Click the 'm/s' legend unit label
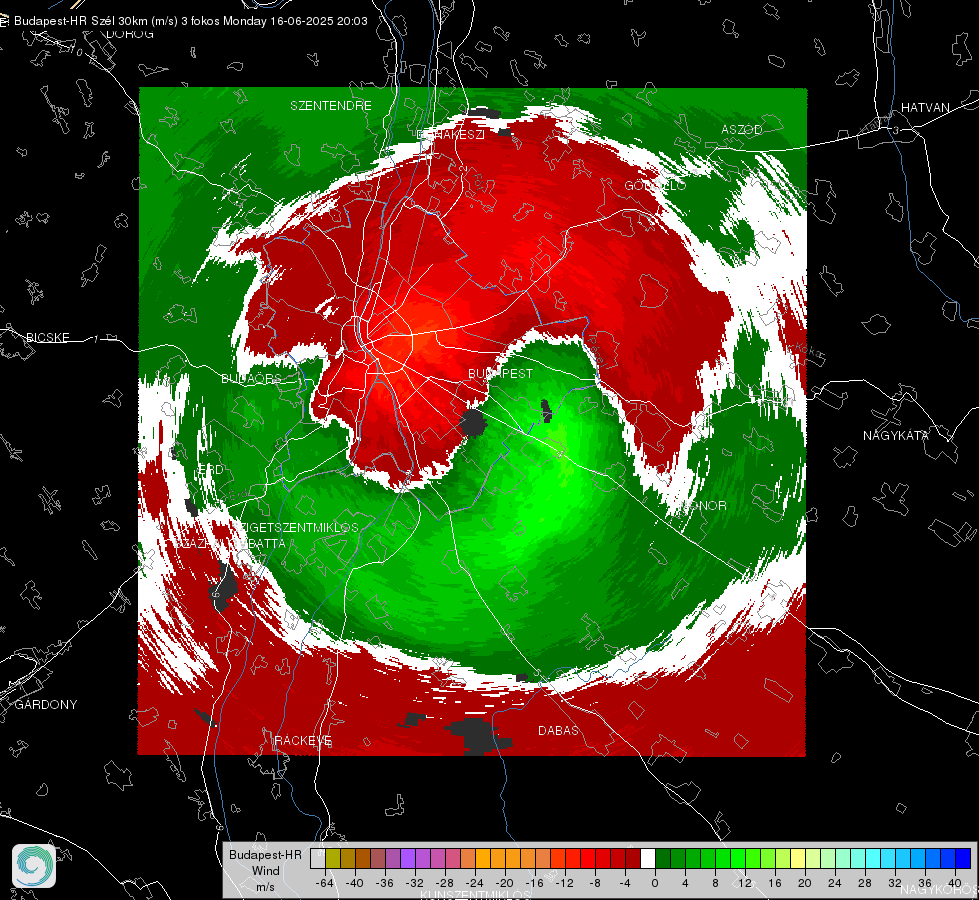 [x=265, y=887]
